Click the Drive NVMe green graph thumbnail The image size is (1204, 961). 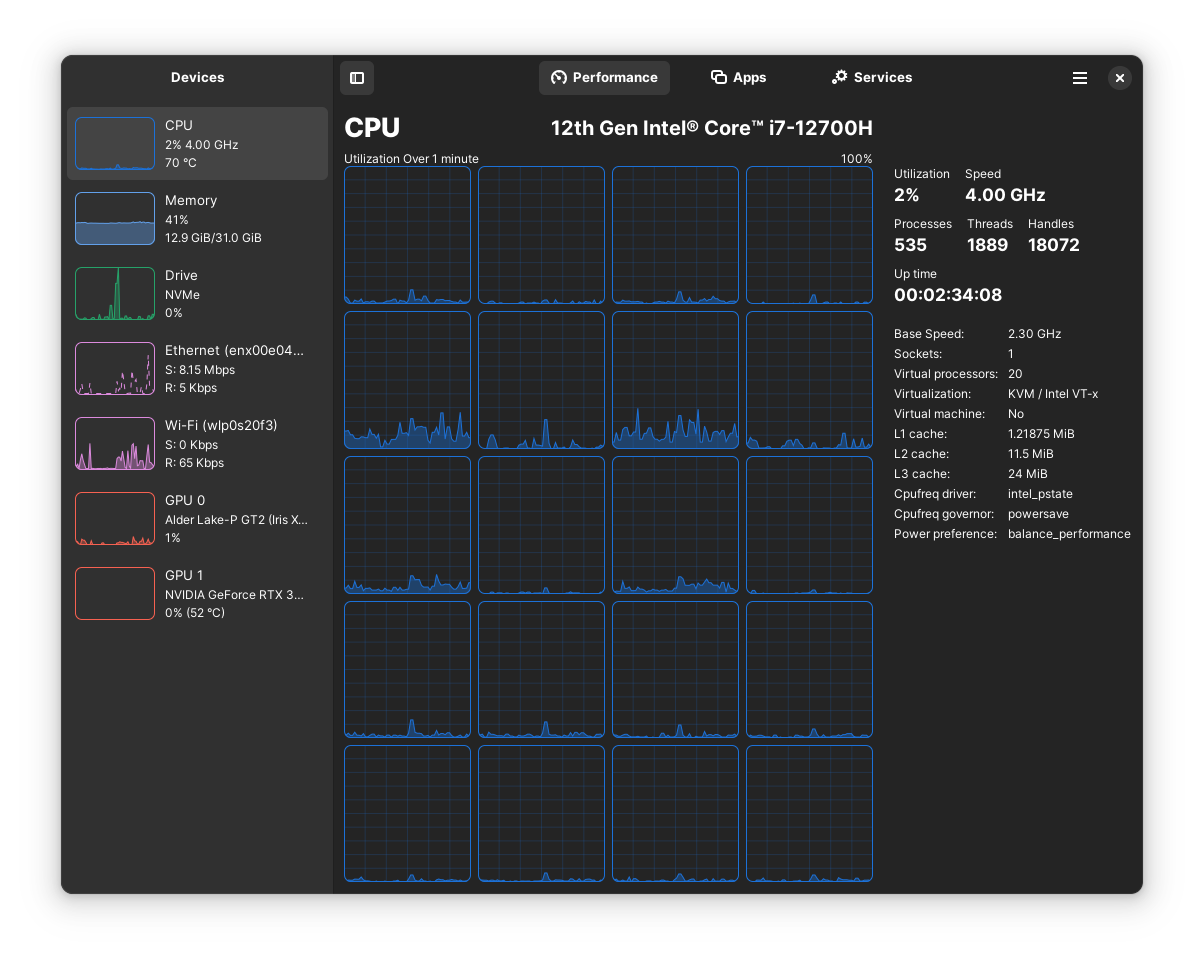[x=115, y=294]
